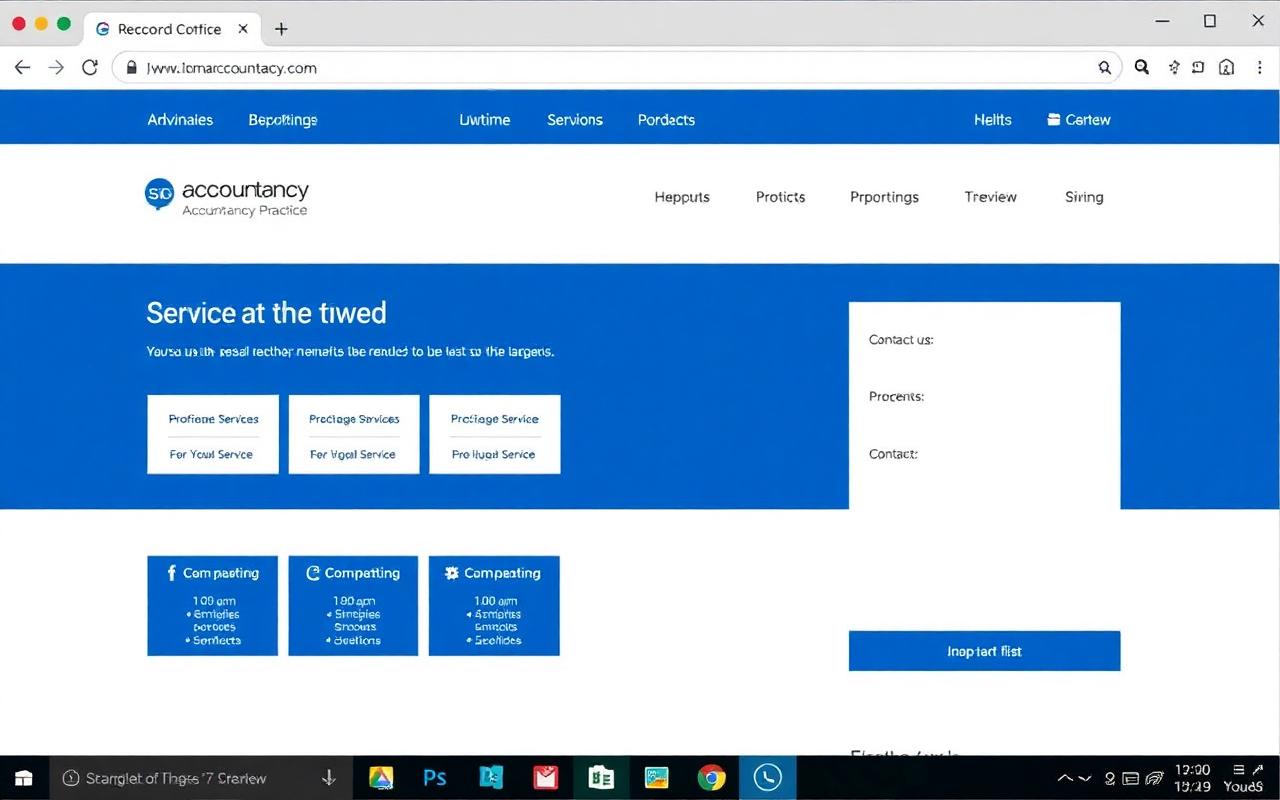Open the blue Compeating card
1280x800 pixels.
494,606
